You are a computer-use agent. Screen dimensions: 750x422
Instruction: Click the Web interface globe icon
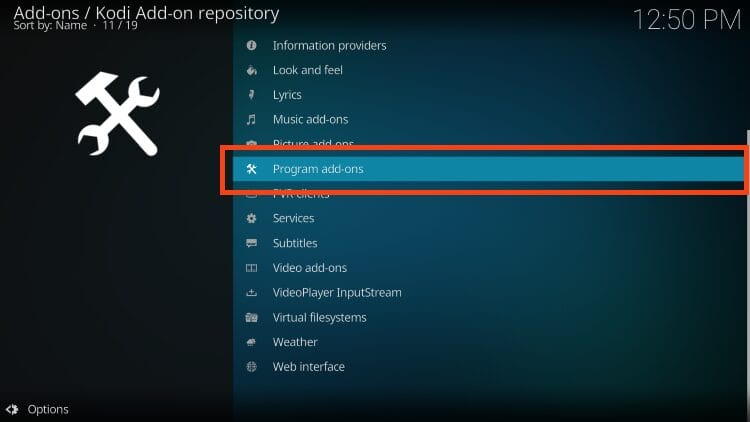point(251,367)
